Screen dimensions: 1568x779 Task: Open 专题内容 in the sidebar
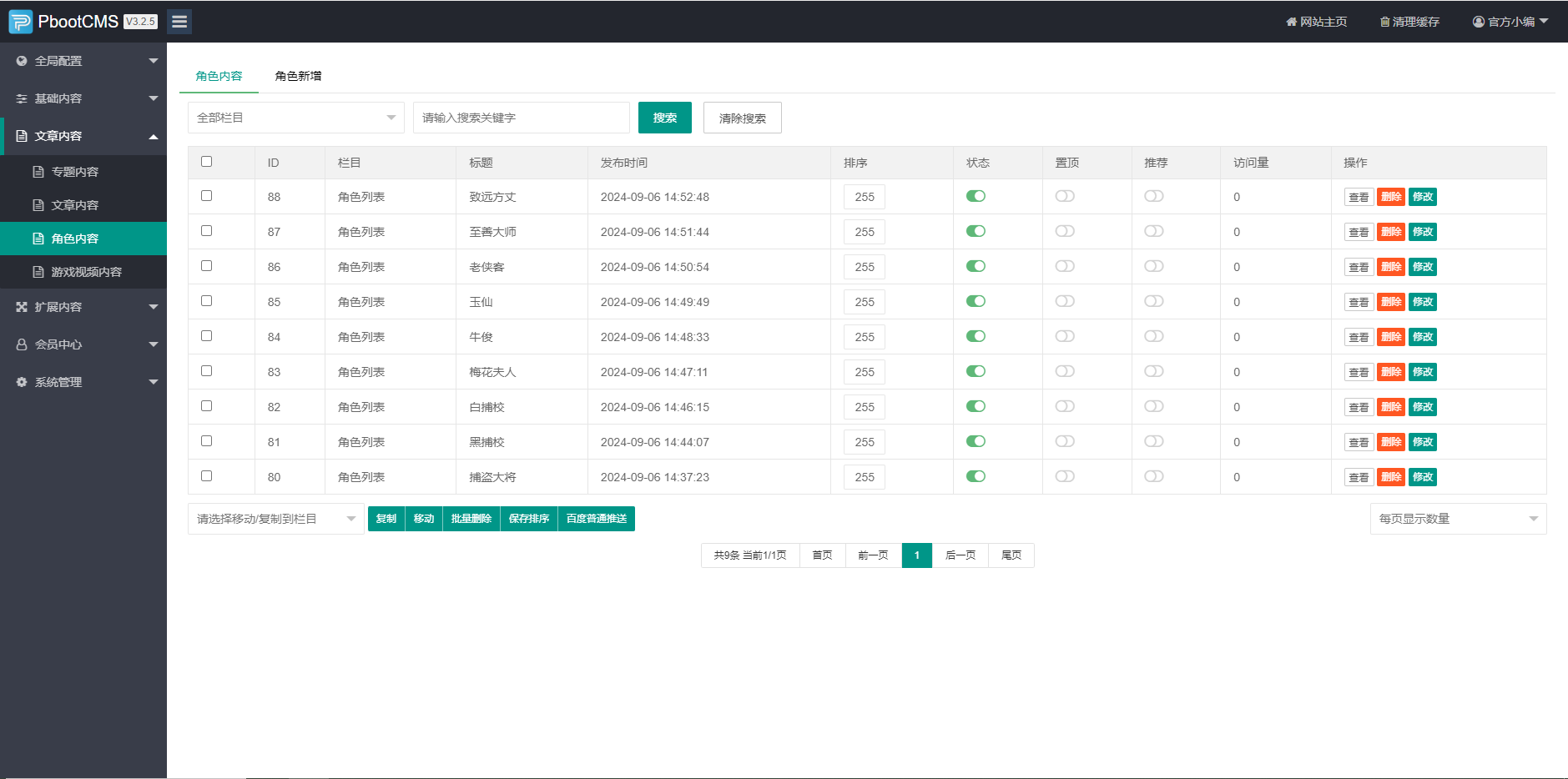[x=83, y=172]
